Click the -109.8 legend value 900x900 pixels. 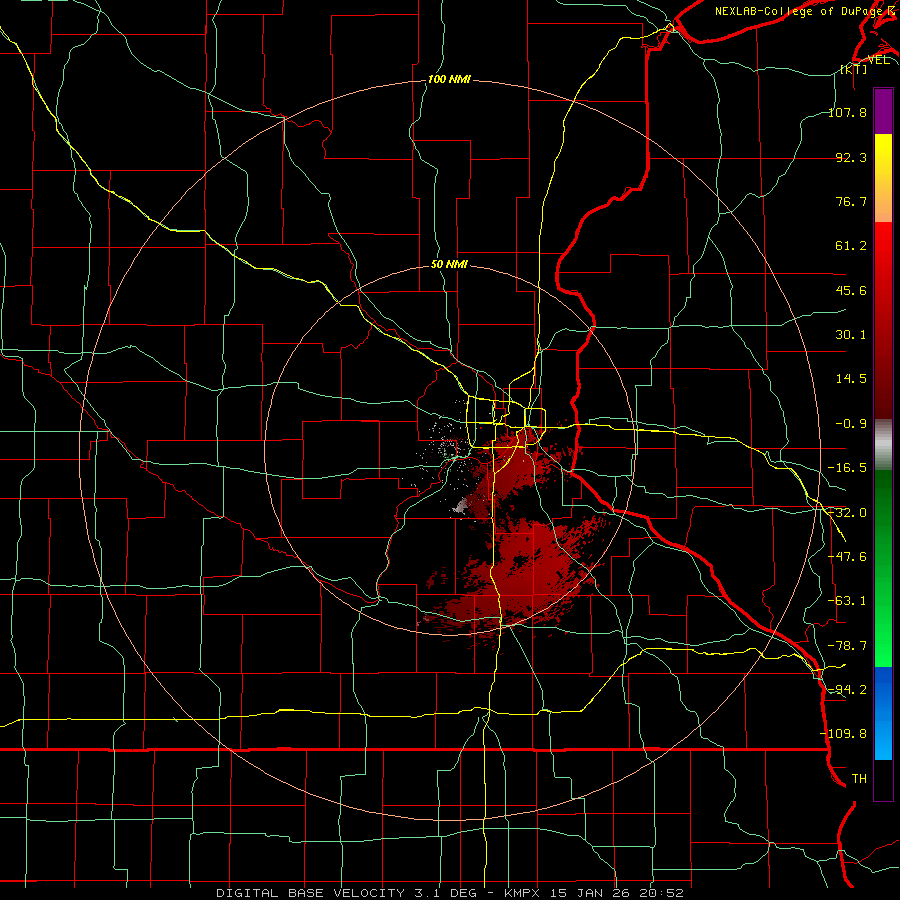[844, 734]
